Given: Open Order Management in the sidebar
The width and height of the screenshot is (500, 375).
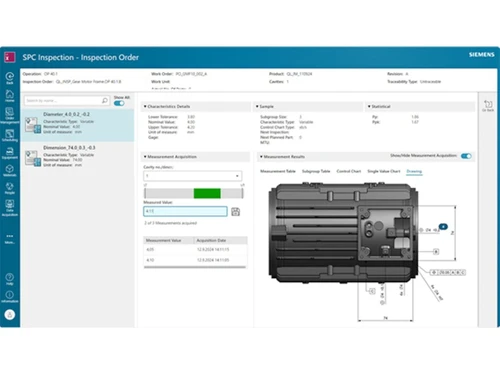Looking at the screenshot, I should click(10, 116).
